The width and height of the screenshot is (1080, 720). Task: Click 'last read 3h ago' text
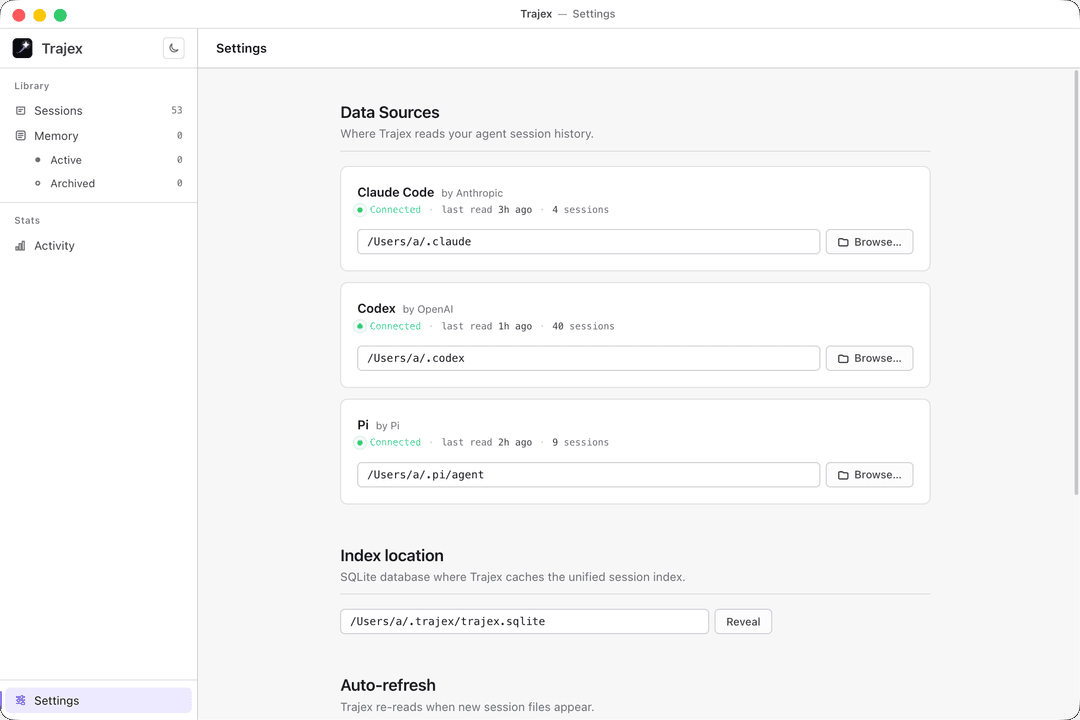click(487, 209)
